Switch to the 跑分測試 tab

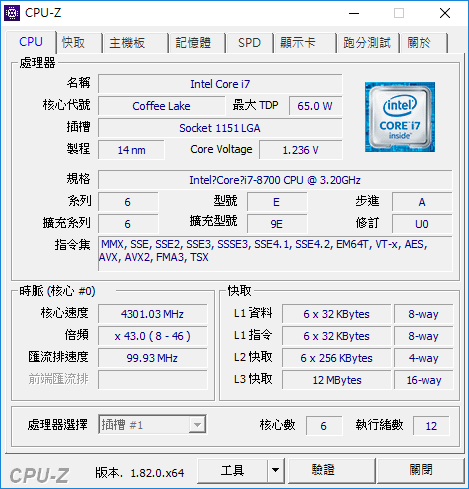pyautogui.click(x=368, y=43)
